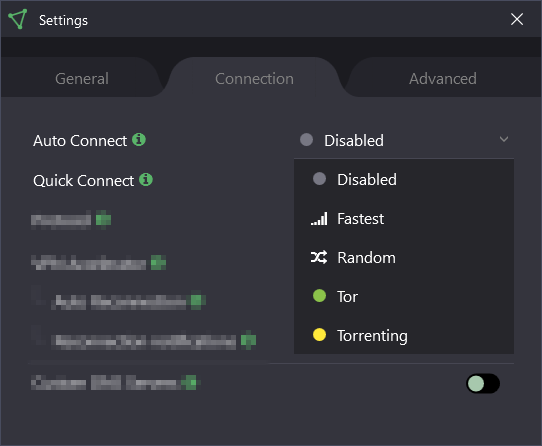Select the Connection tab
Image resolution: width=542 pixels, height=446 pixels.
[x=254, y=78]
